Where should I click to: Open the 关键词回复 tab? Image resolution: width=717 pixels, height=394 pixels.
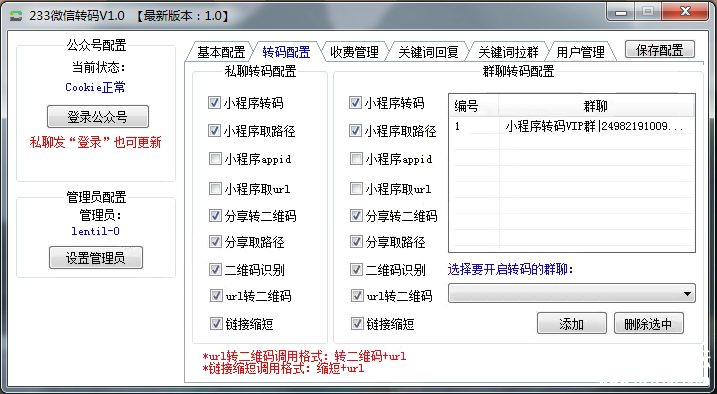(428, 52)
